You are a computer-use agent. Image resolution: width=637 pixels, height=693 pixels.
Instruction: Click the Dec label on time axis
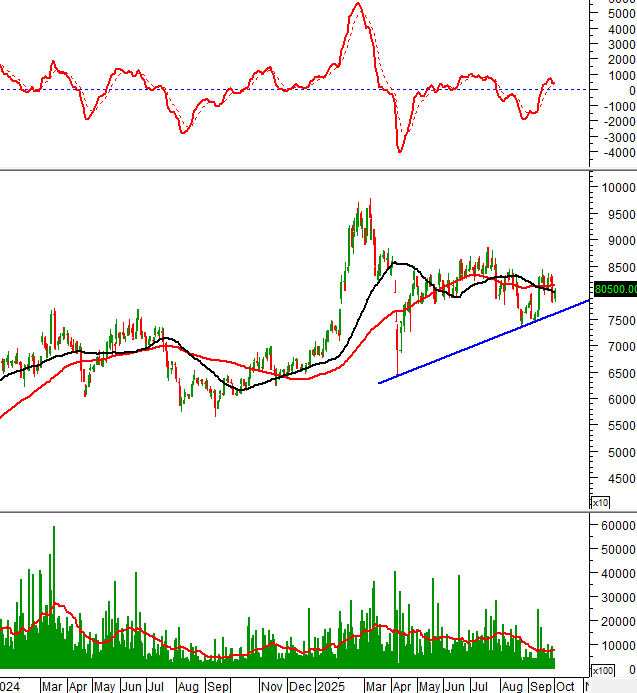299,686
